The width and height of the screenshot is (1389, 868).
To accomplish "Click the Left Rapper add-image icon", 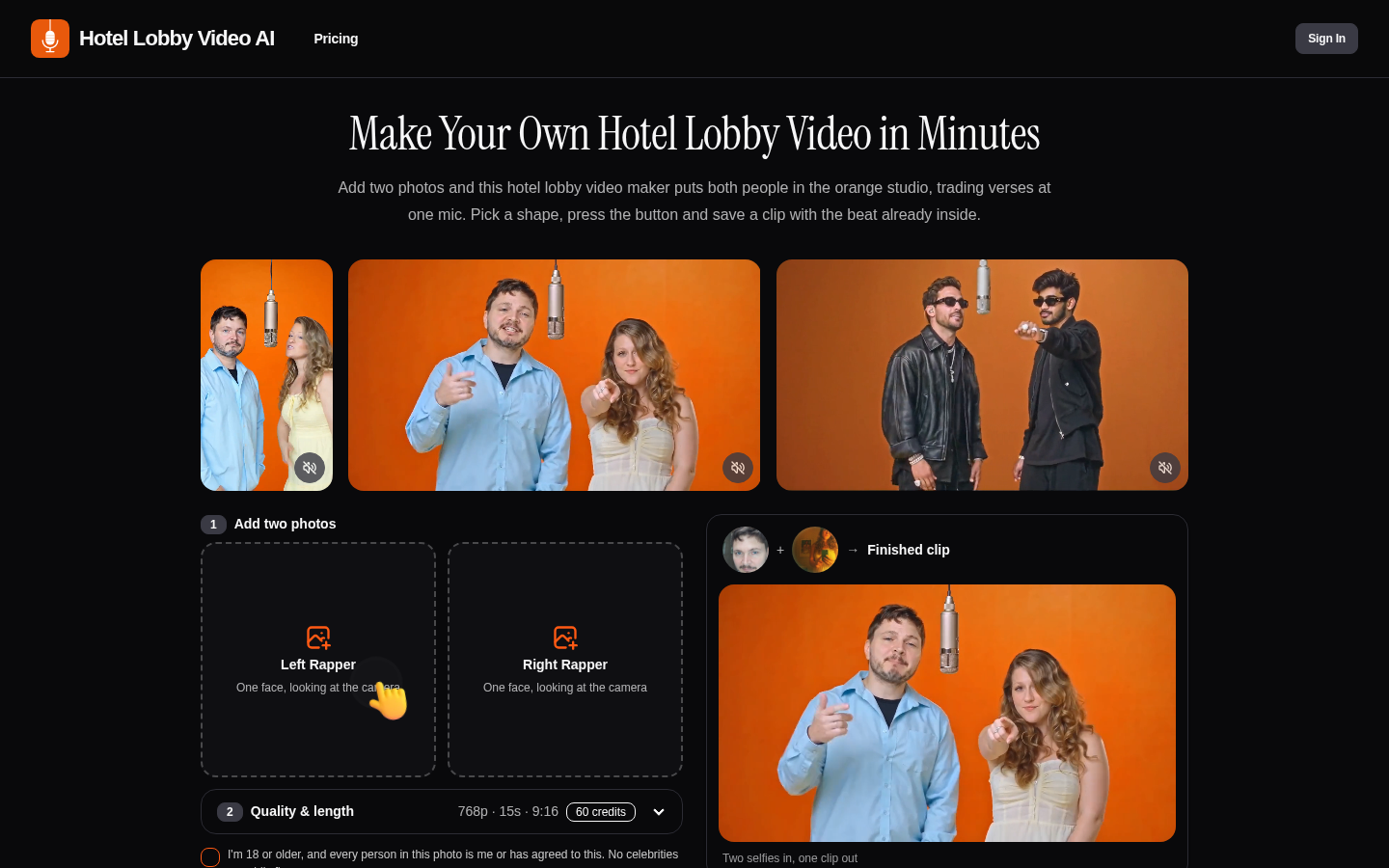I will tap(318, 637).
